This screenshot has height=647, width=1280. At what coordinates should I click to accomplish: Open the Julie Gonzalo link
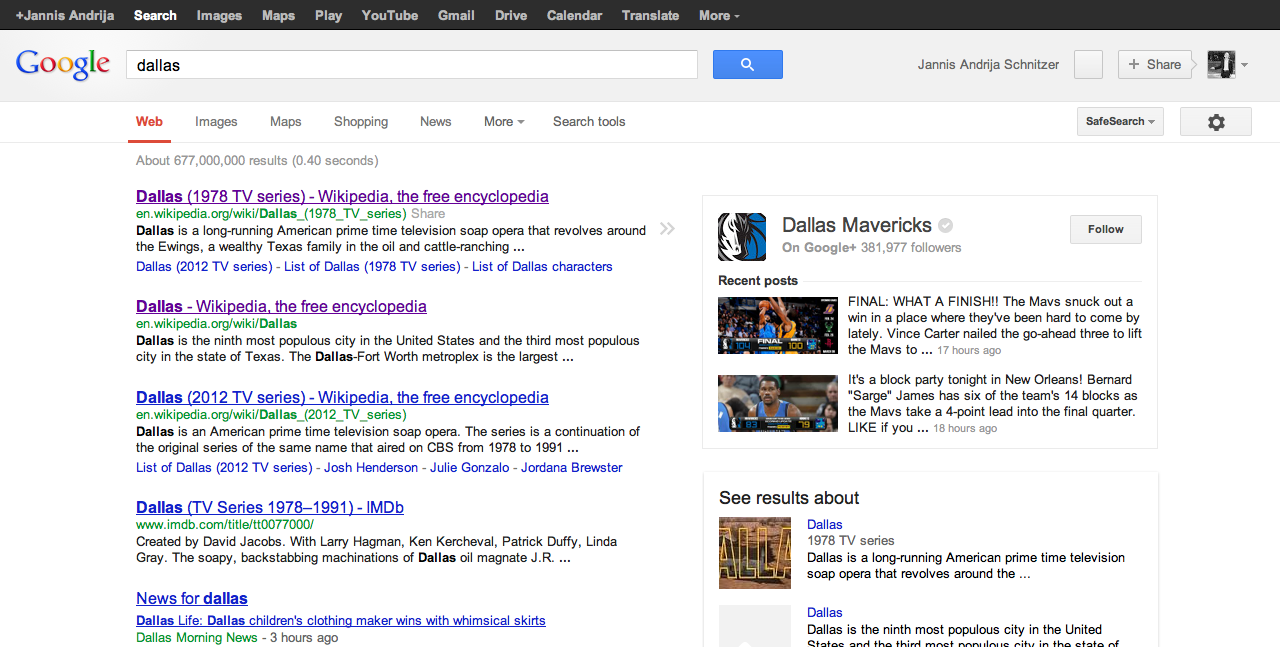(470, 467)
